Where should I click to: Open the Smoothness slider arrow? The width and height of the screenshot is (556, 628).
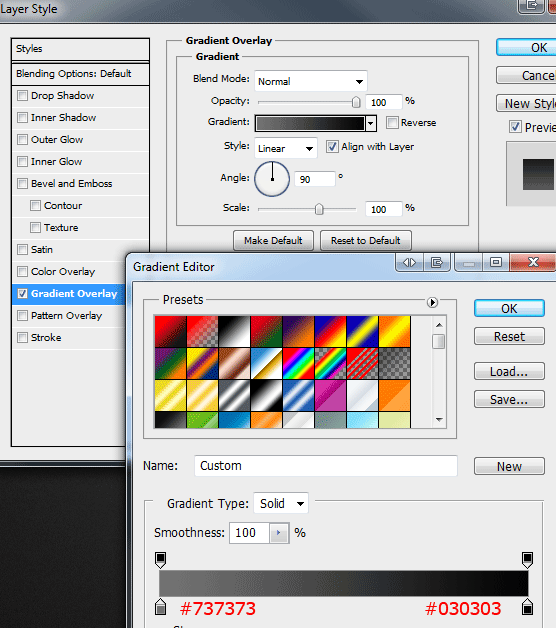point(279,533)
